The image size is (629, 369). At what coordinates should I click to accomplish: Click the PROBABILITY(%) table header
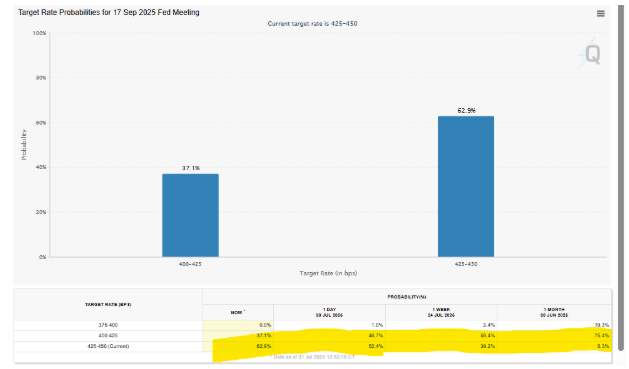click(x=407, y=297)
